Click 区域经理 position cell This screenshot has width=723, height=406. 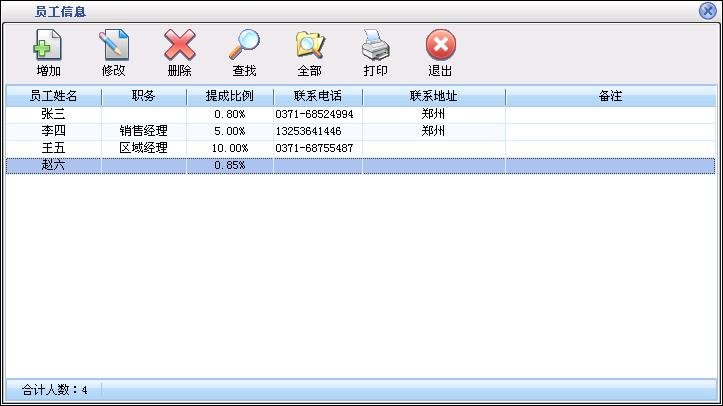[x=143, y=148]
